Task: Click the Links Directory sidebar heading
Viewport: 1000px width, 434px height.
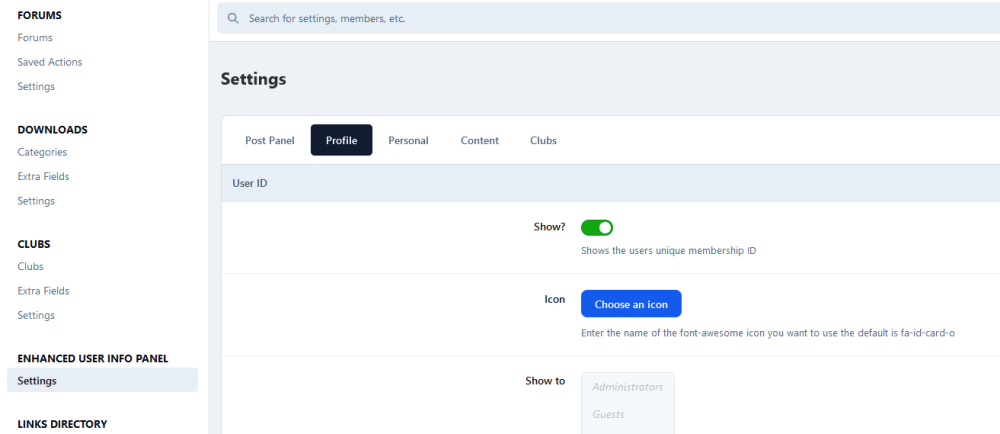Action: [x=62, y=424]
